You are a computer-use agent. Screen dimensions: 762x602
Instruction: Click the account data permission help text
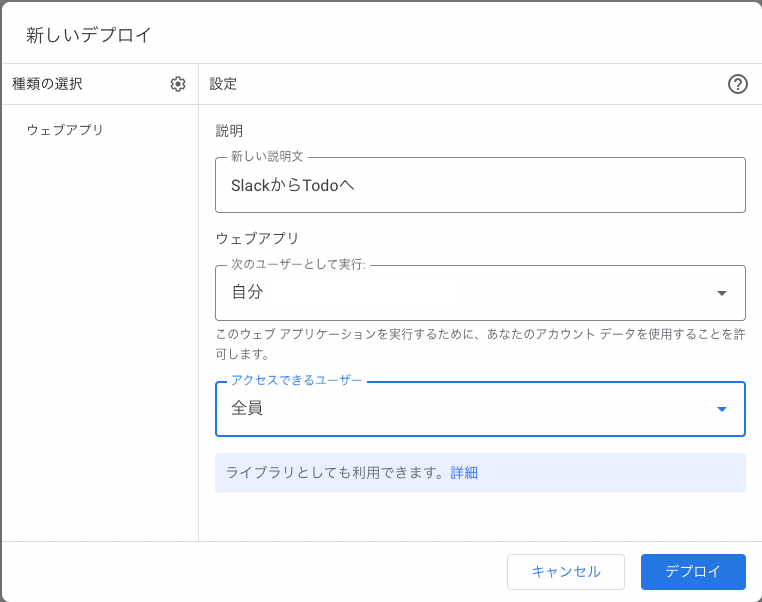(480, 343)
